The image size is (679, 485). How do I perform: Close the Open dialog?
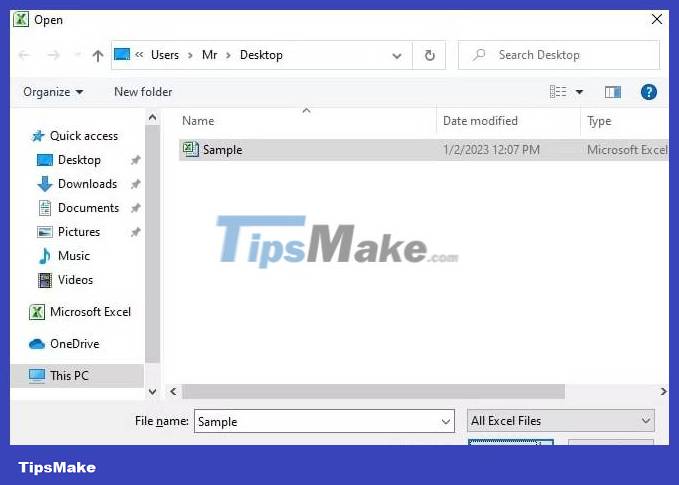[x=656, y=19]
